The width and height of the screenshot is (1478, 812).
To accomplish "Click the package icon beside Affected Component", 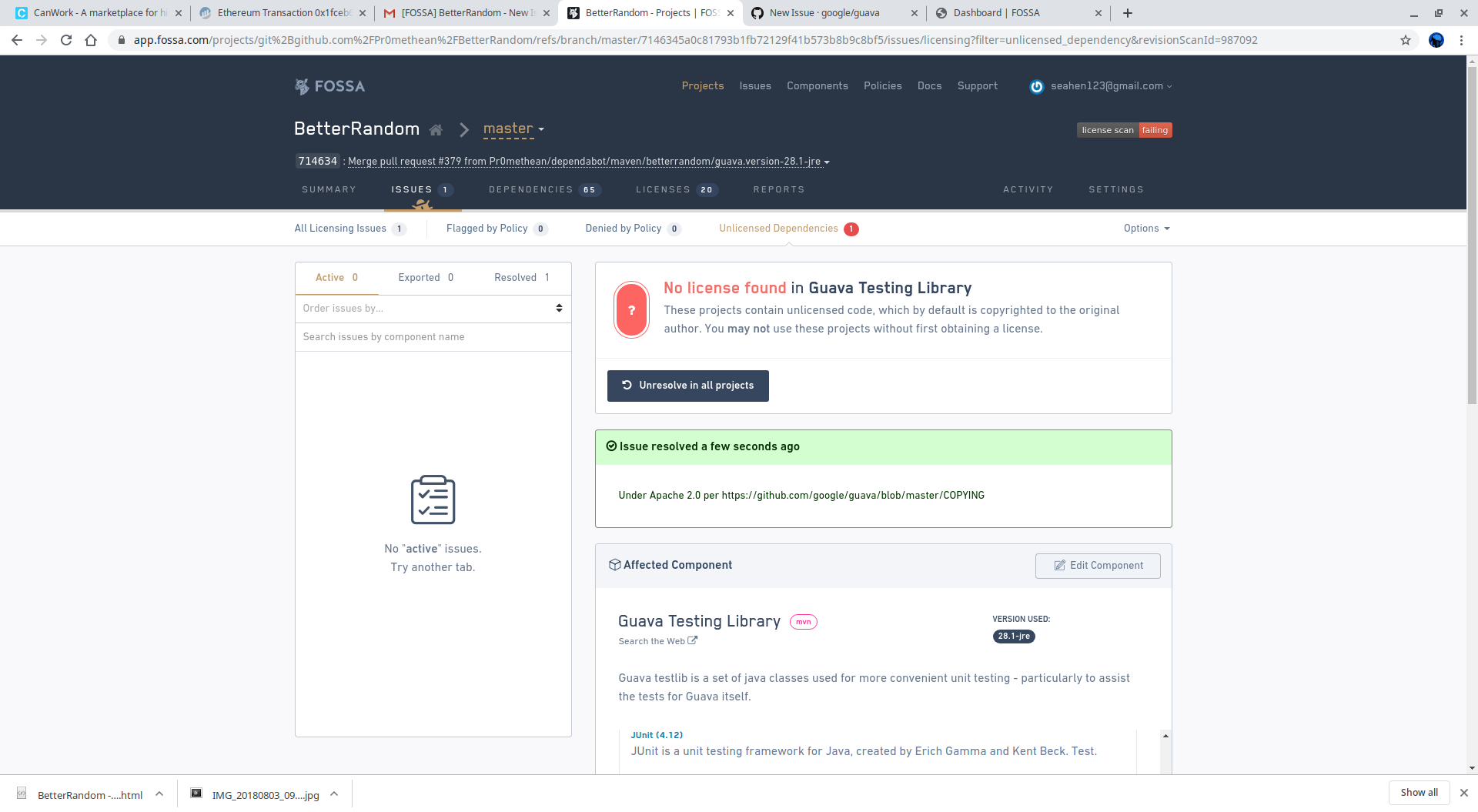I will 614,565.
